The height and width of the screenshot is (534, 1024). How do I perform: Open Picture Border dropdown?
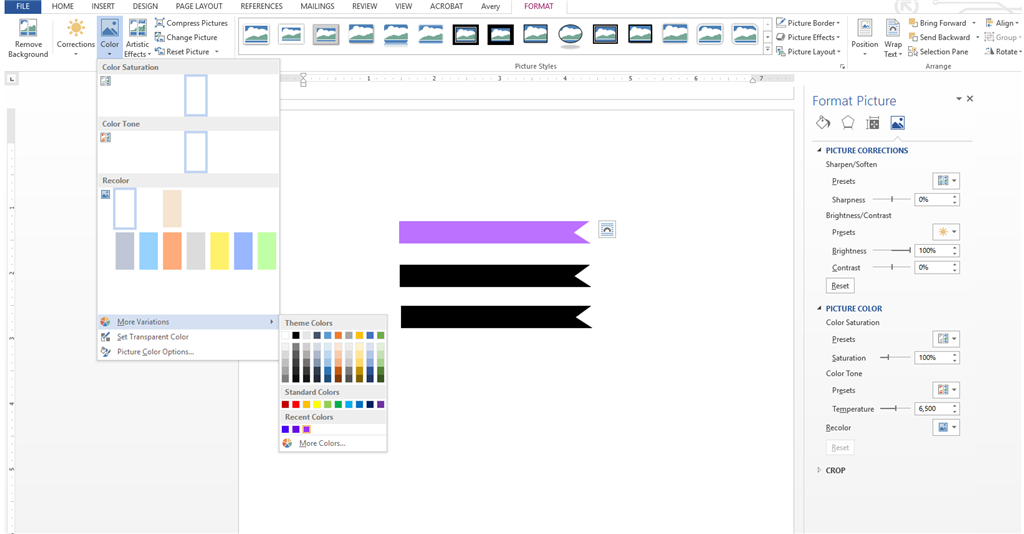(x=808, y=23)
